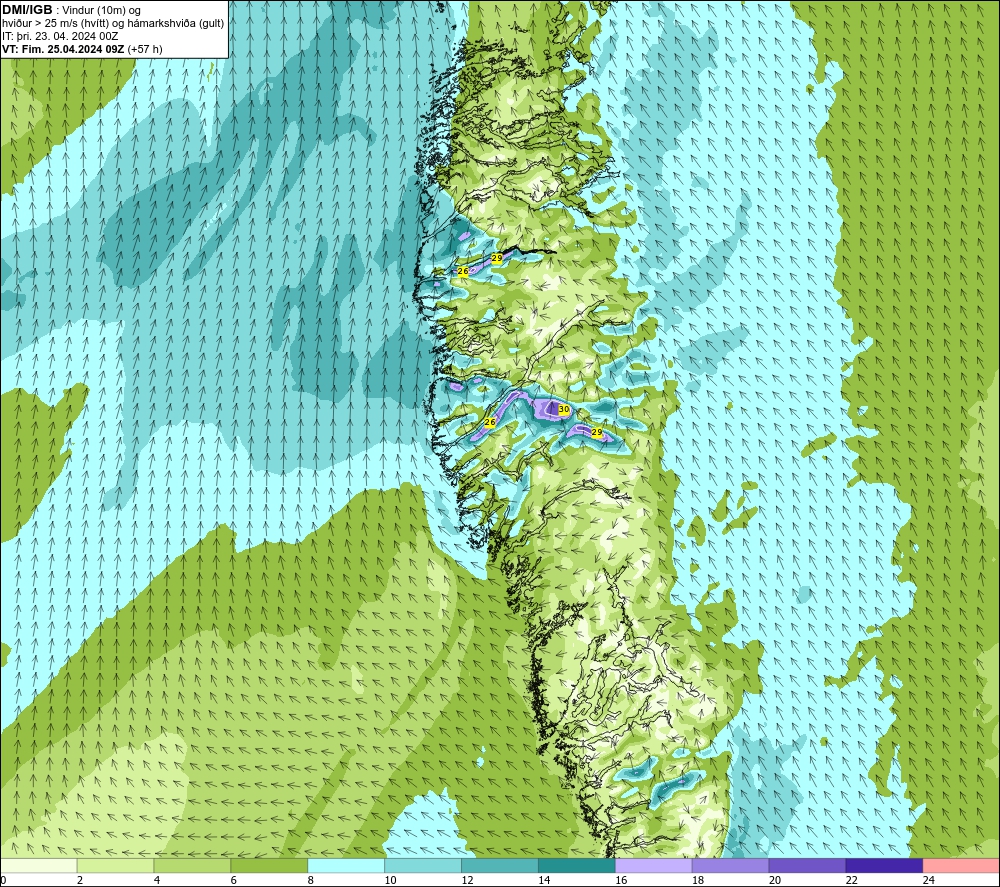The width and height of the screenshot is (1000, 887).
Task: Select the 8–10 m/s light cyan legend swatch
Action: (346, 866)
